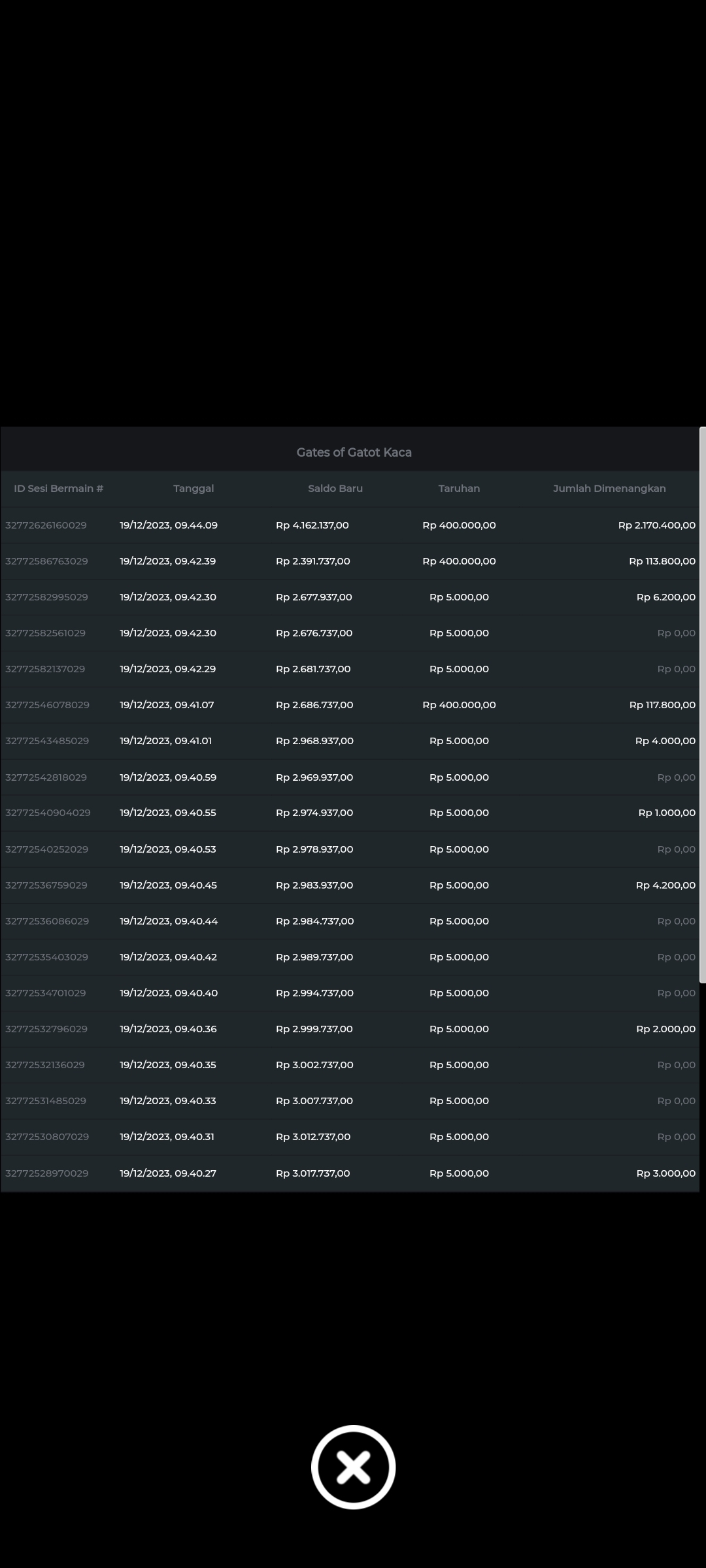Image resolution: width=706 pixels, height=1568 pixels.
Task: Click the Rp 117.800,00 winning amount
Action: click(x=662, y=705)
